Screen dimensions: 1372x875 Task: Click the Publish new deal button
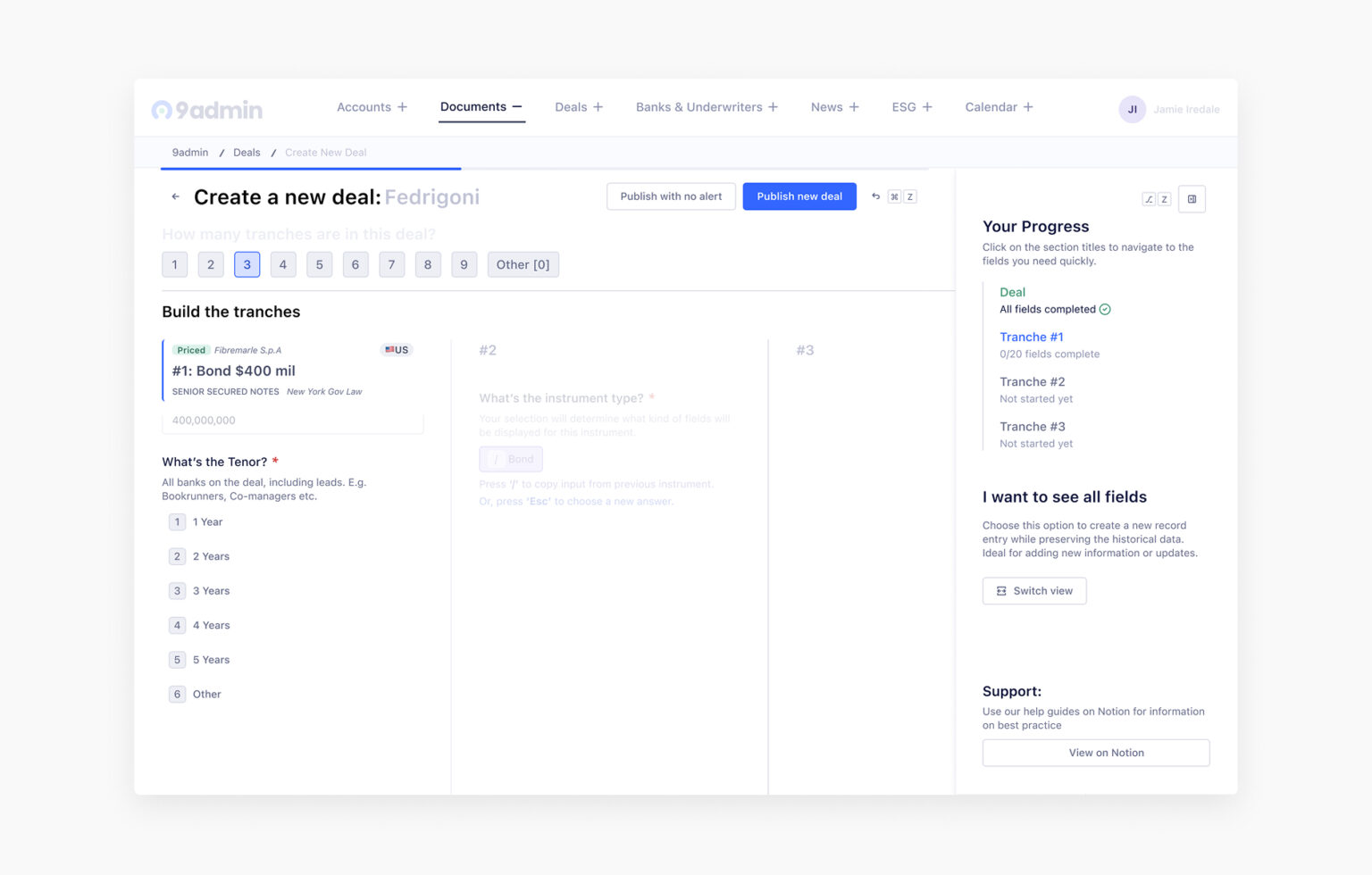[x=799, y=196]
